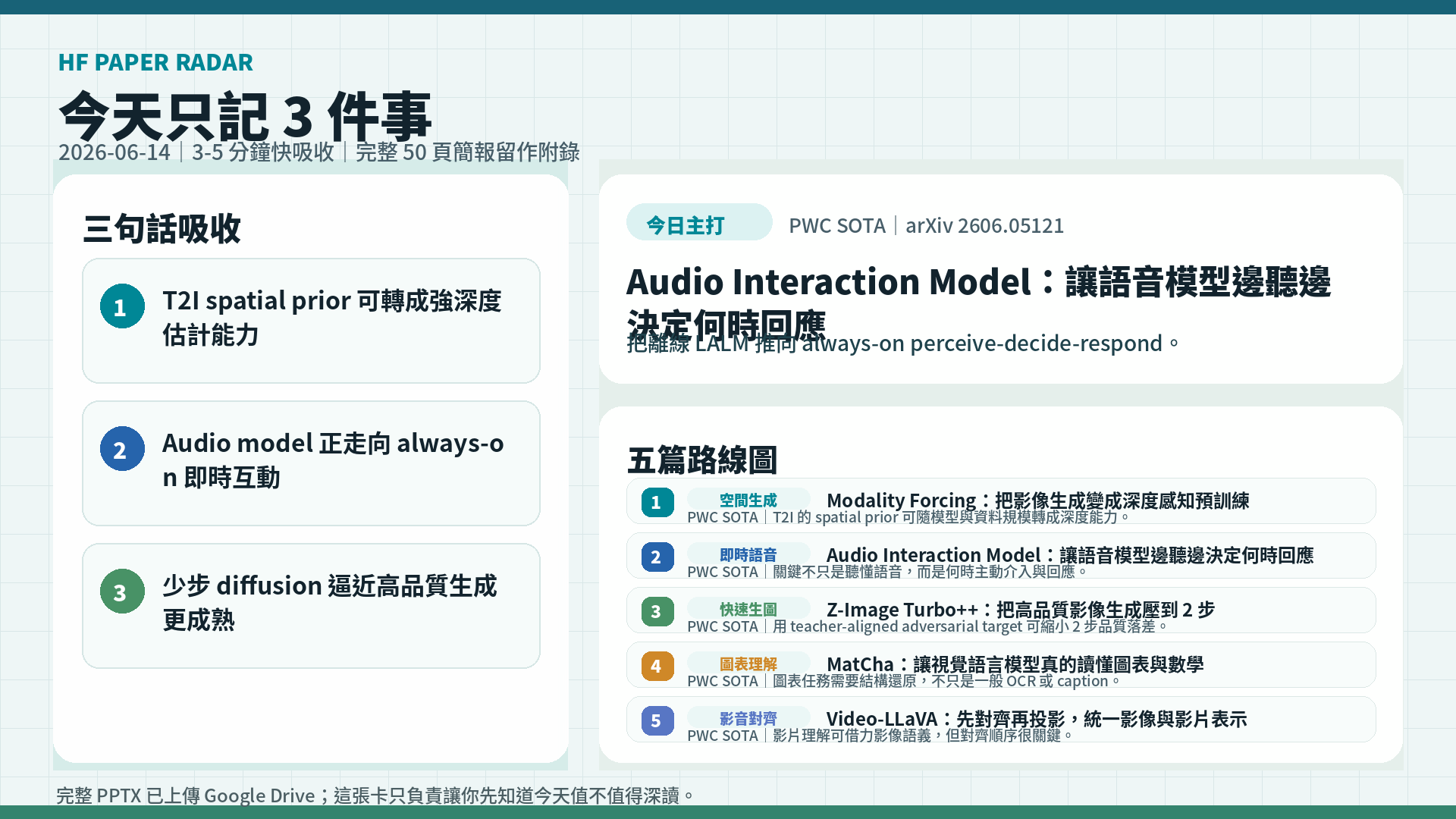The height and width of the screenshot is (819, 1456).
Task: Click the 三句話吸收 section heading
Action: (162, 228)
